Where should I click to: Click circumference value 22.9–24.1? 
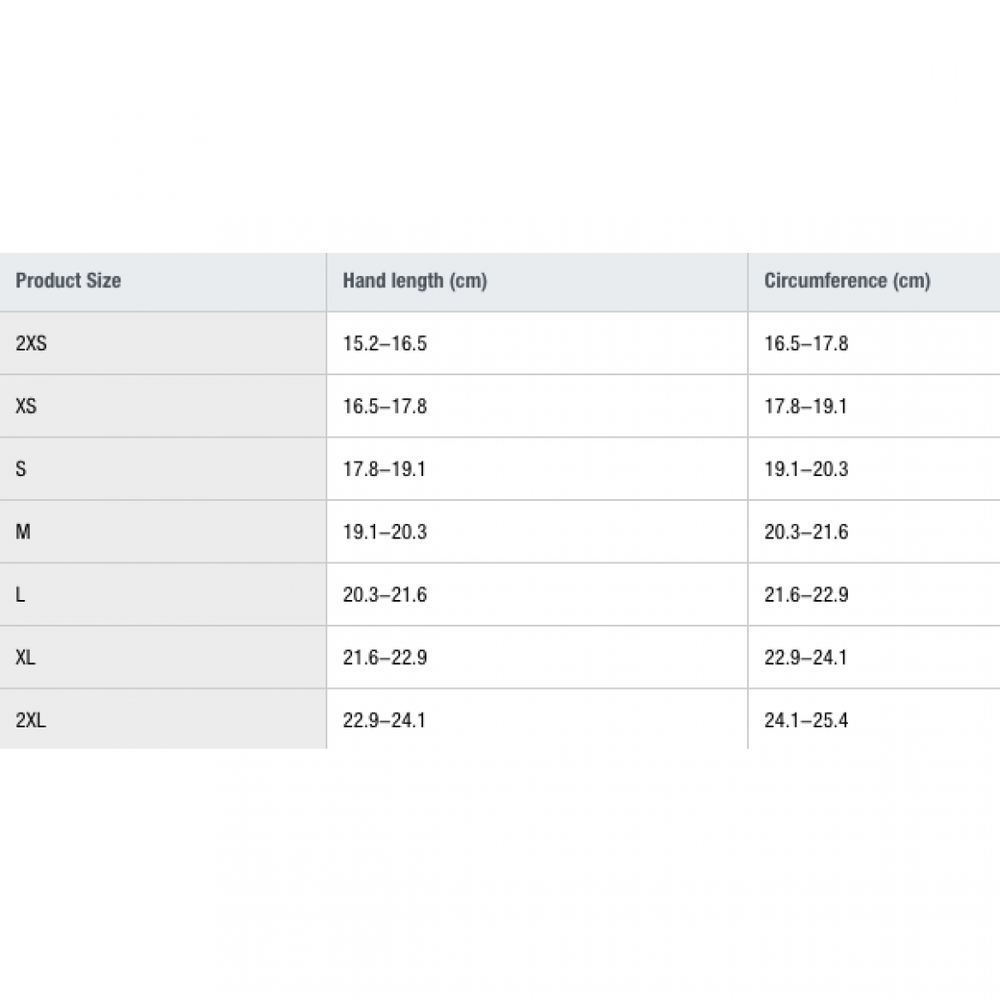(806, 658)
